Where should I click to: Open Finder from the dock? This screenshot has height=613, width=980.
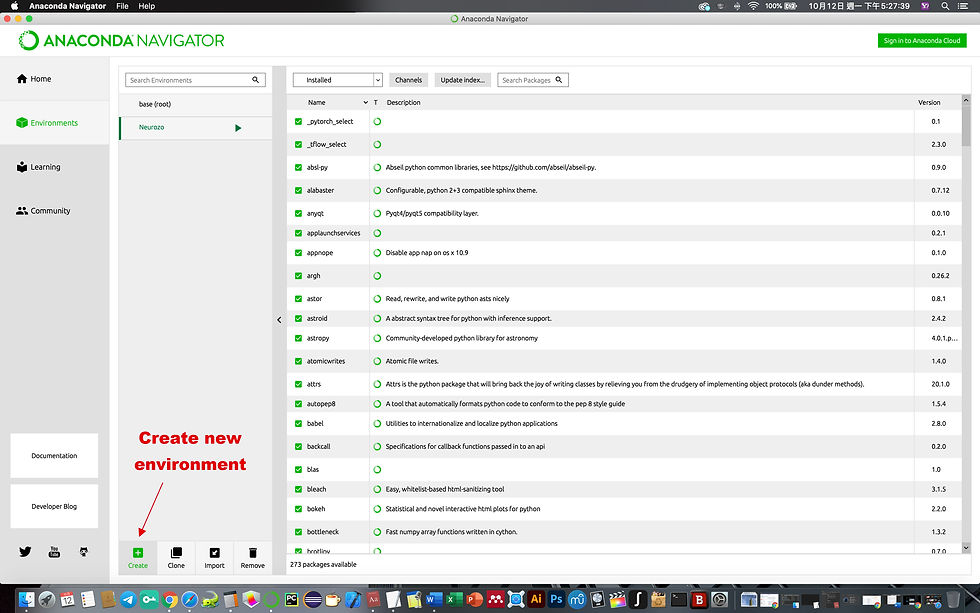[x=26, y=600]
